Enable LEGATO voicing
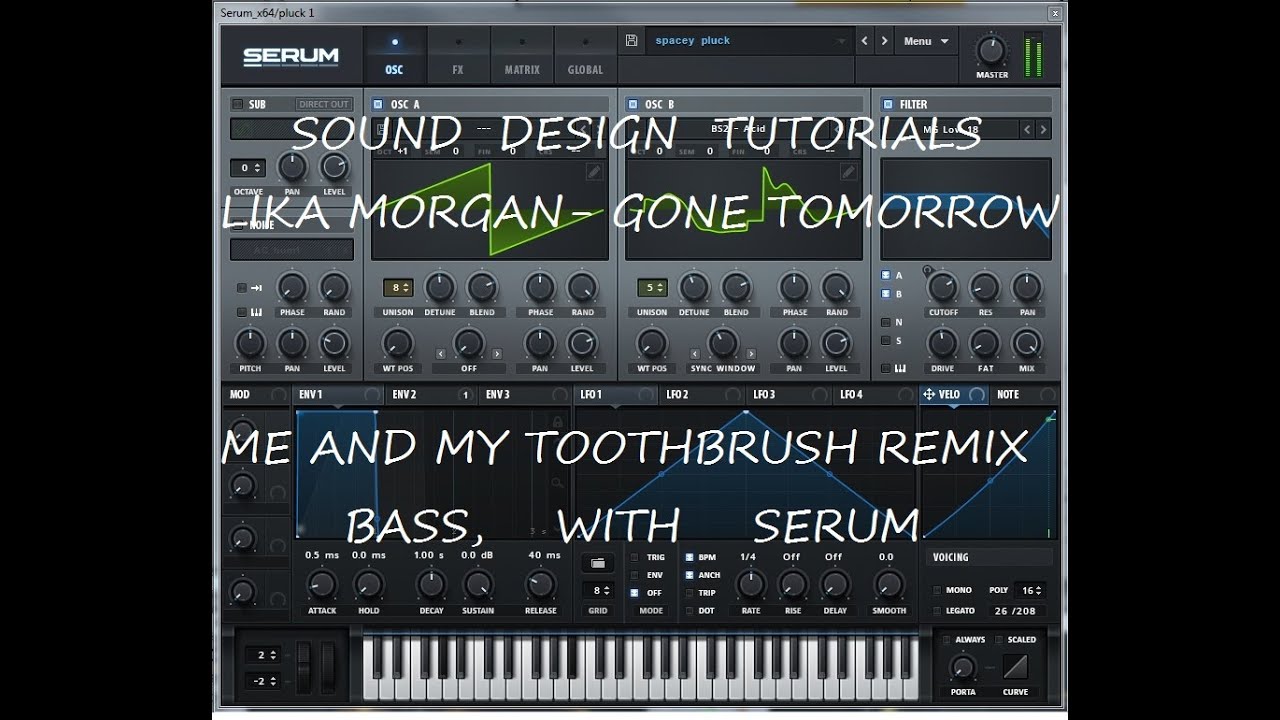1280x720 pixels. (x=937, y=610)
